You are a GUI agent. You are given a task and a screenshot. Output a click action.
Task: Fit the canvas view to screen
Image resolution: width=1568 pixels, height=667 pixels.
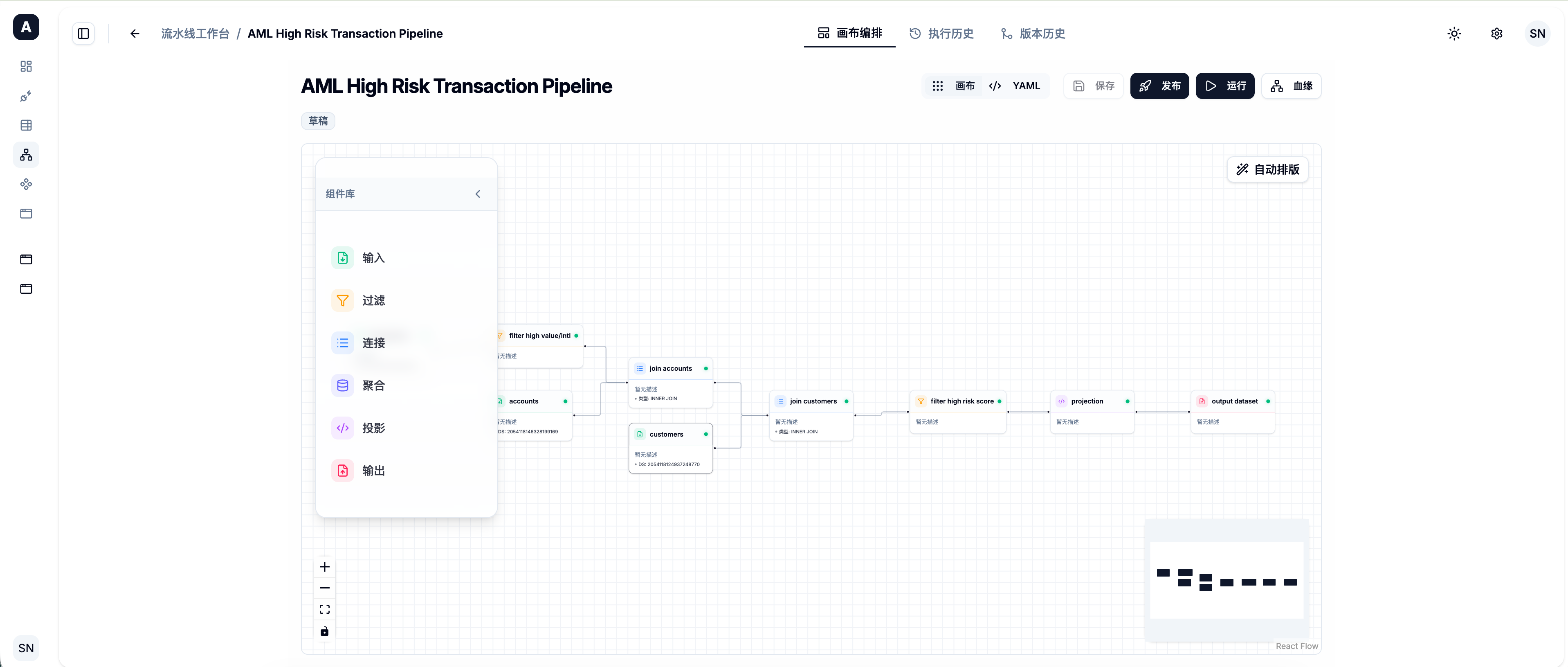(x=324, y=610)
